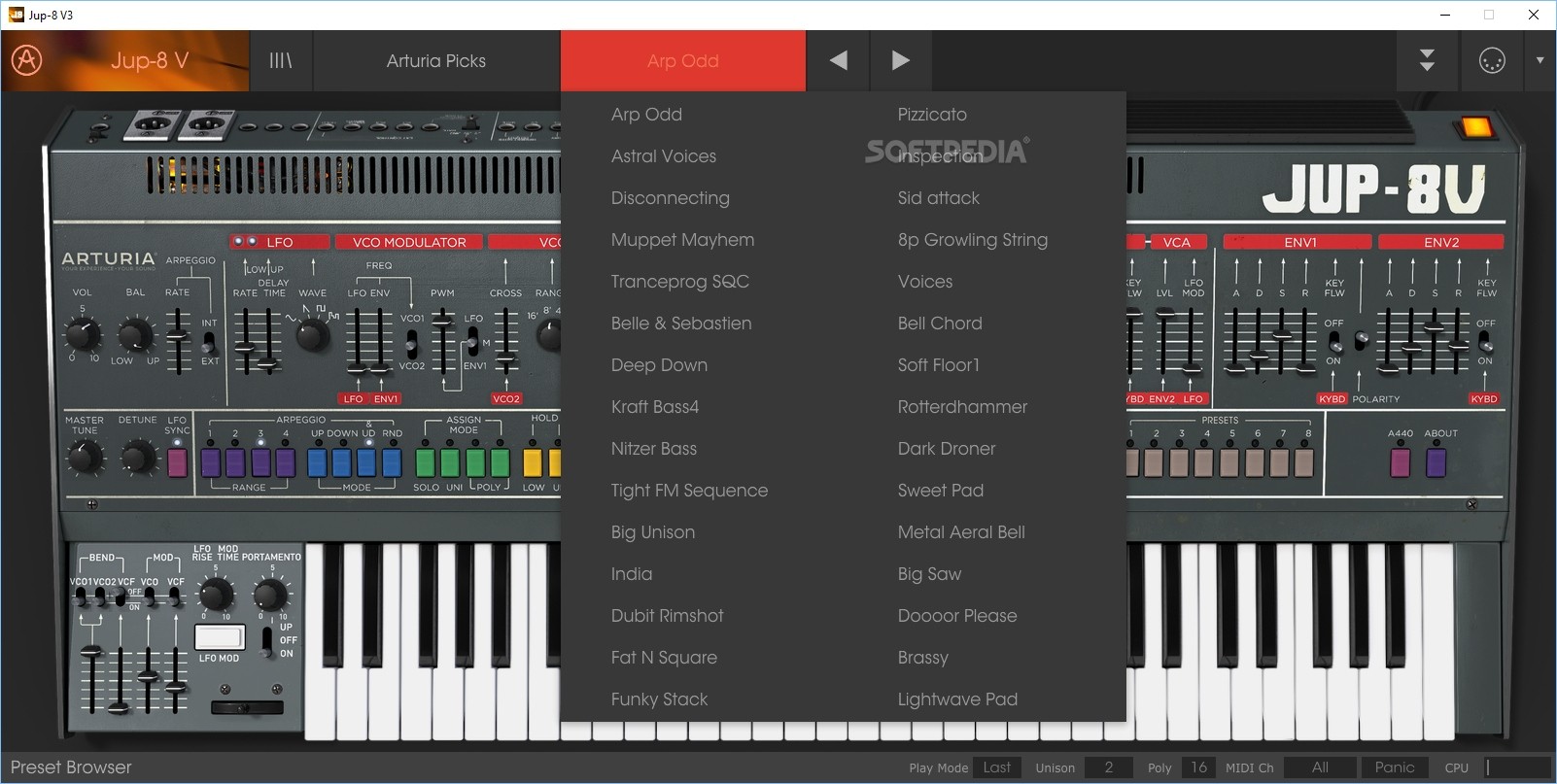The image size is (1557, 784).
Task: Choose the Doooor Please preset
Action: pos(957,615)
